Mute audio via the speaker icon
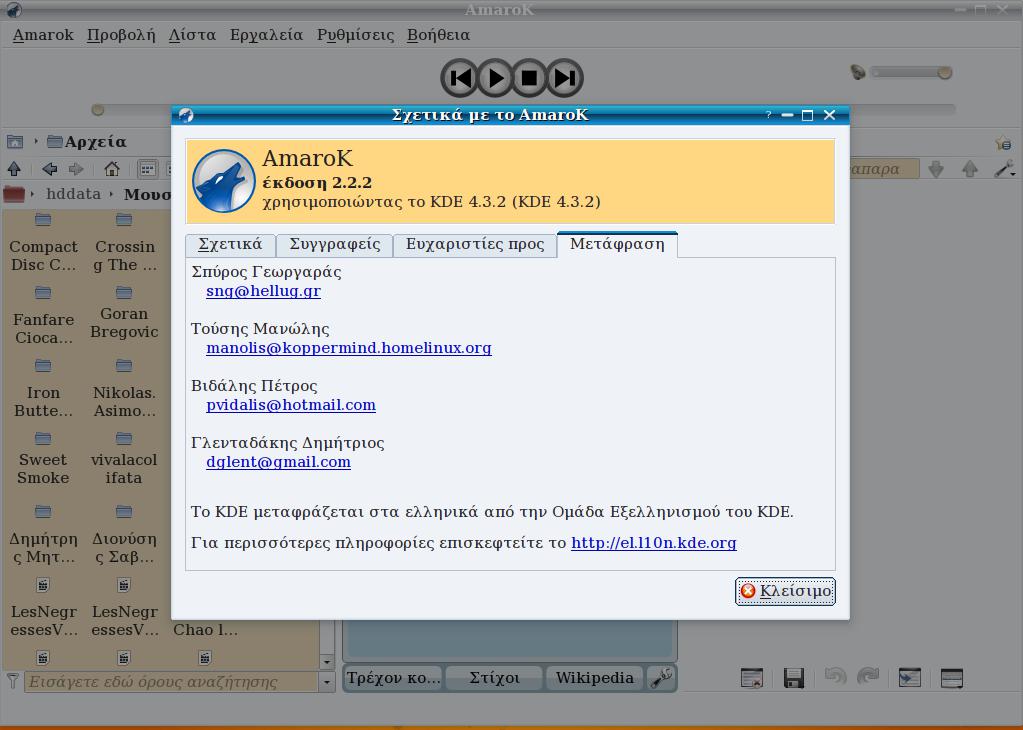 tap(858, 72)
